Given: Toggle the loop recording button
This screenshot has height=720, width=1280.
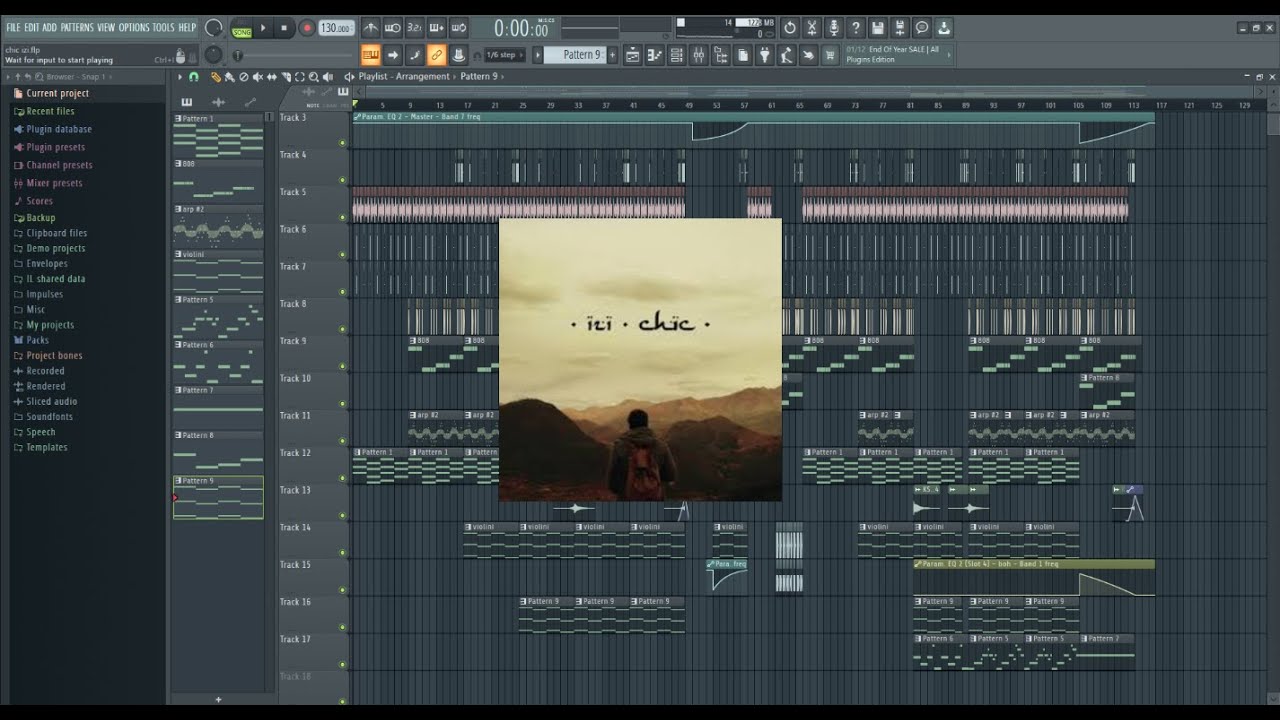Looking at the screenshot, I should pyautogui.click(x=458, y=28).
